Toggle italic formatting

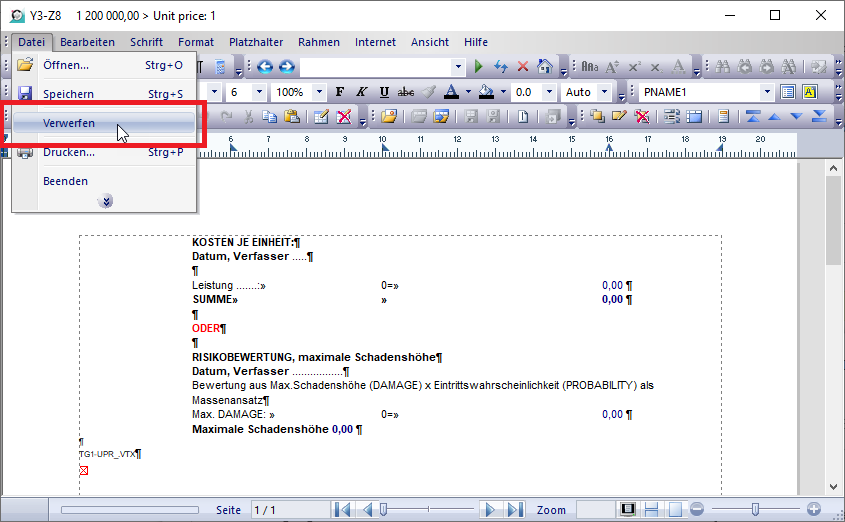tap(362, 92)
